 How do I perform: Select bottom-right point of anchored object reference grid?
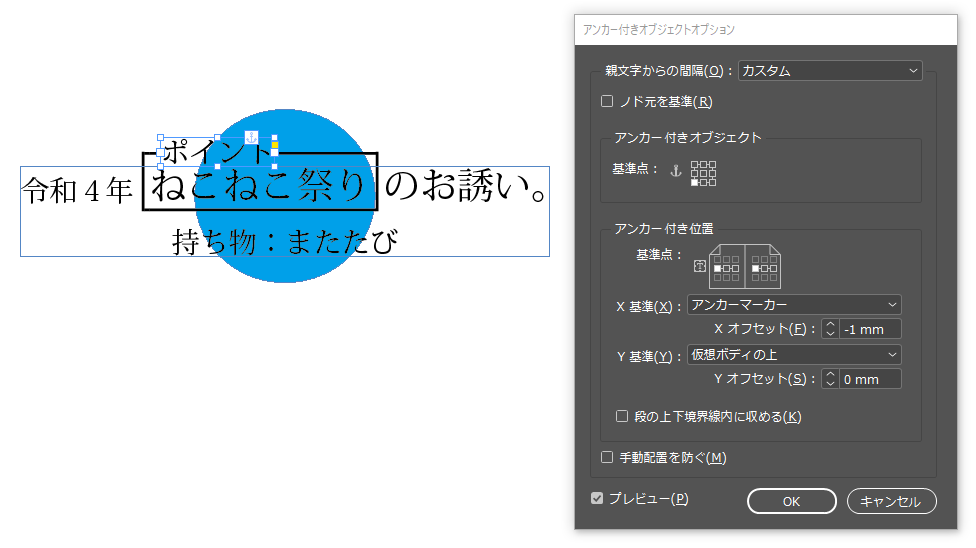click(713, 182)
